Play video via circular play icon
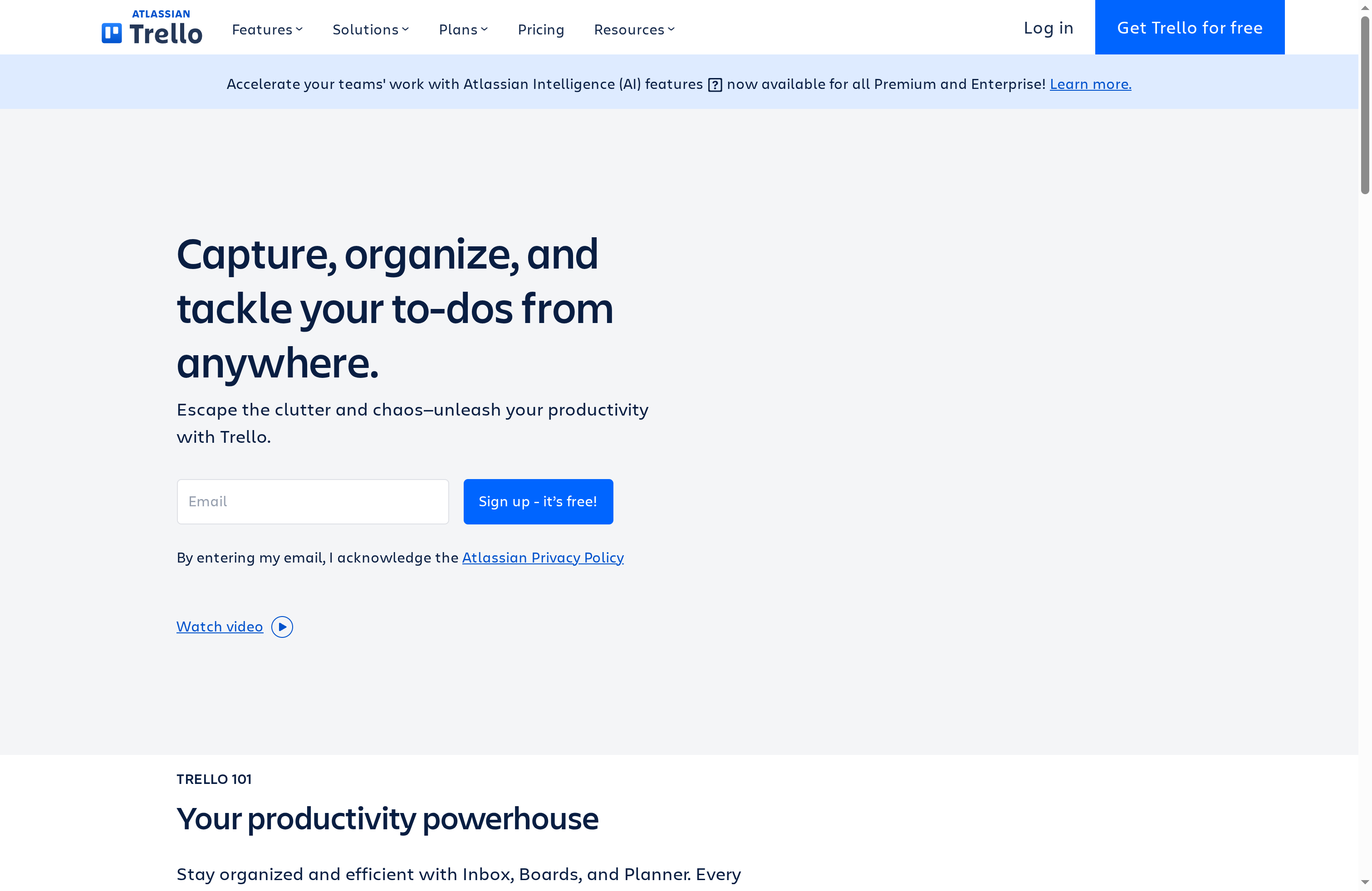Screen dimensions: 1372x891 (282, 627)
